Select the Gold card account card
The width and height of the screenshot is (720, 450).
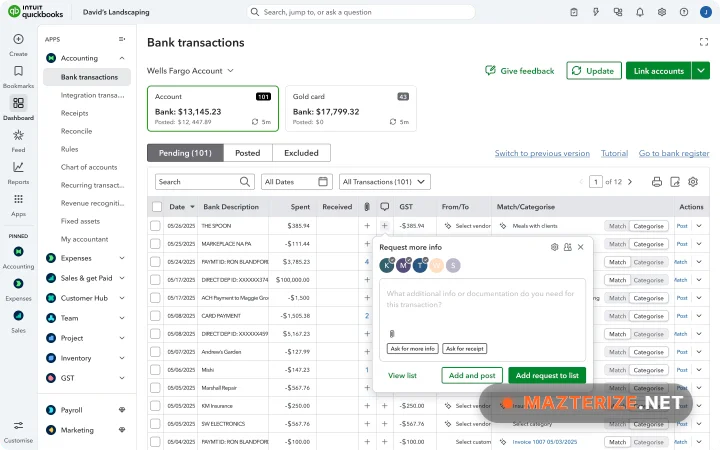(x=351, y=109)
